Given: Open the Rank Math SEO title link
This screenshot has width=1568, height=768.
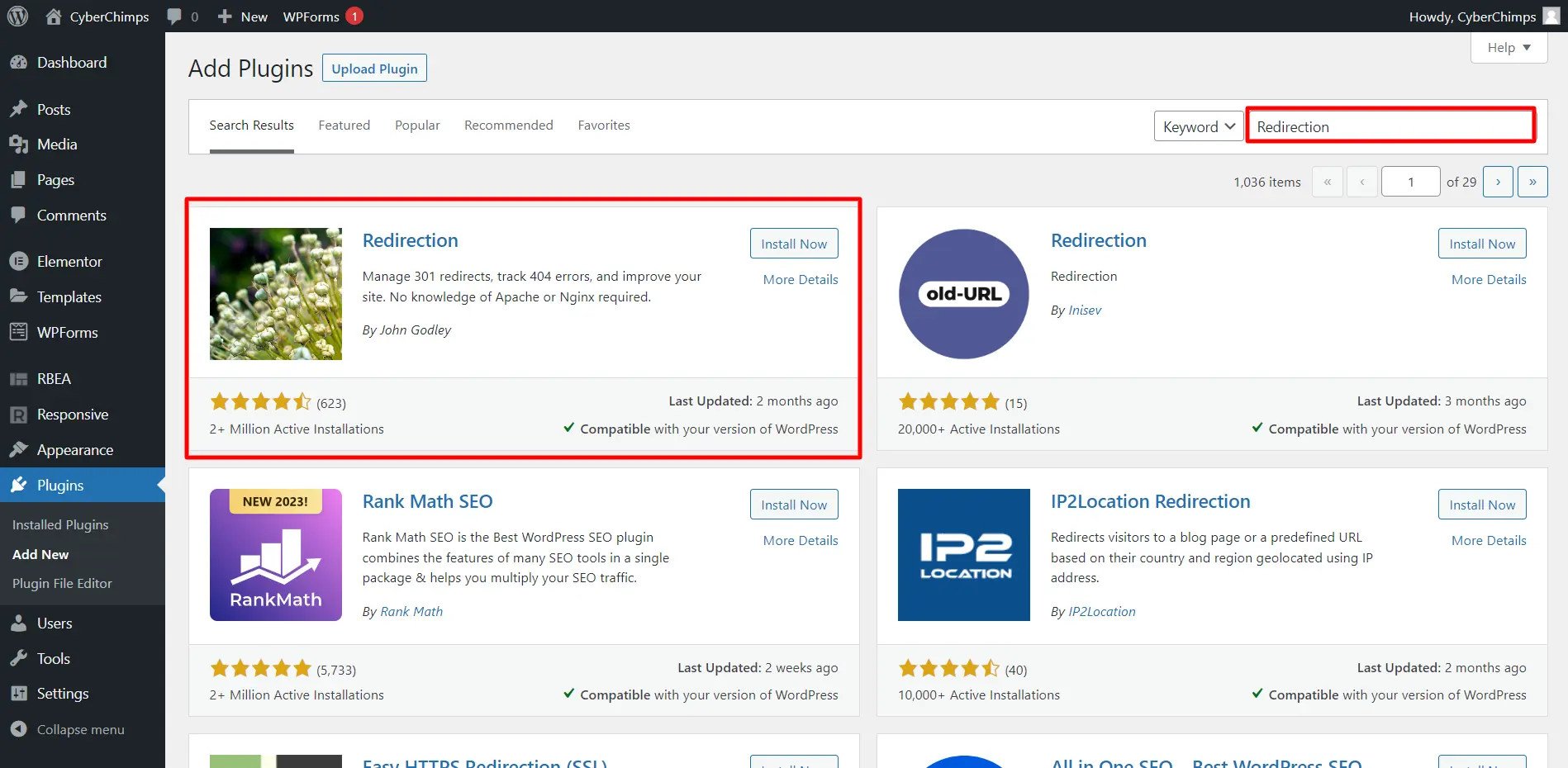Looking at the screenshot, I should click(427, 501).
